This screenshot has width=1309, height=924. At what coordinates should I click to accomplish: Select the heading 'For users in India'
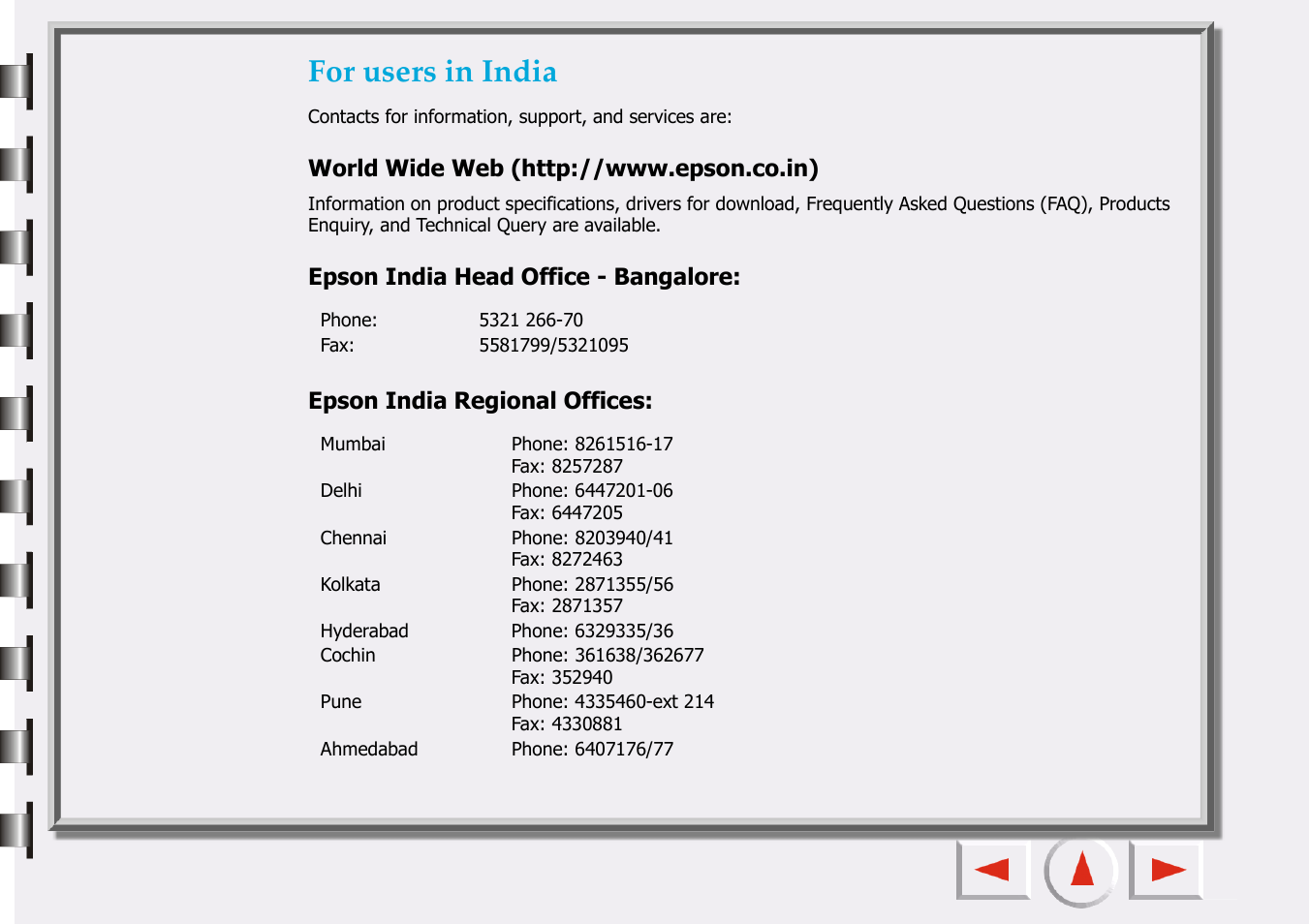pos(432,72)
